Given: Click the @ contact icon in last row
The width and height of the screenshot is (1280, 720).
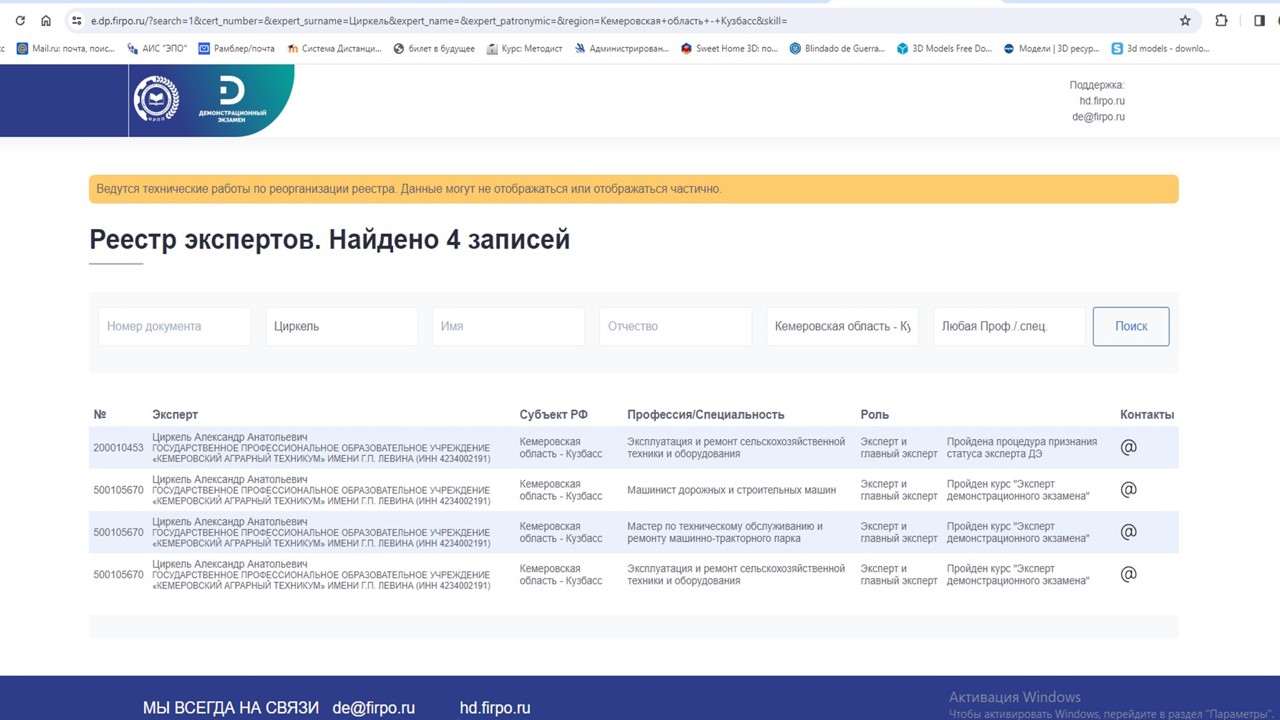Looking at the screenshot, I should pos(1128,574).
